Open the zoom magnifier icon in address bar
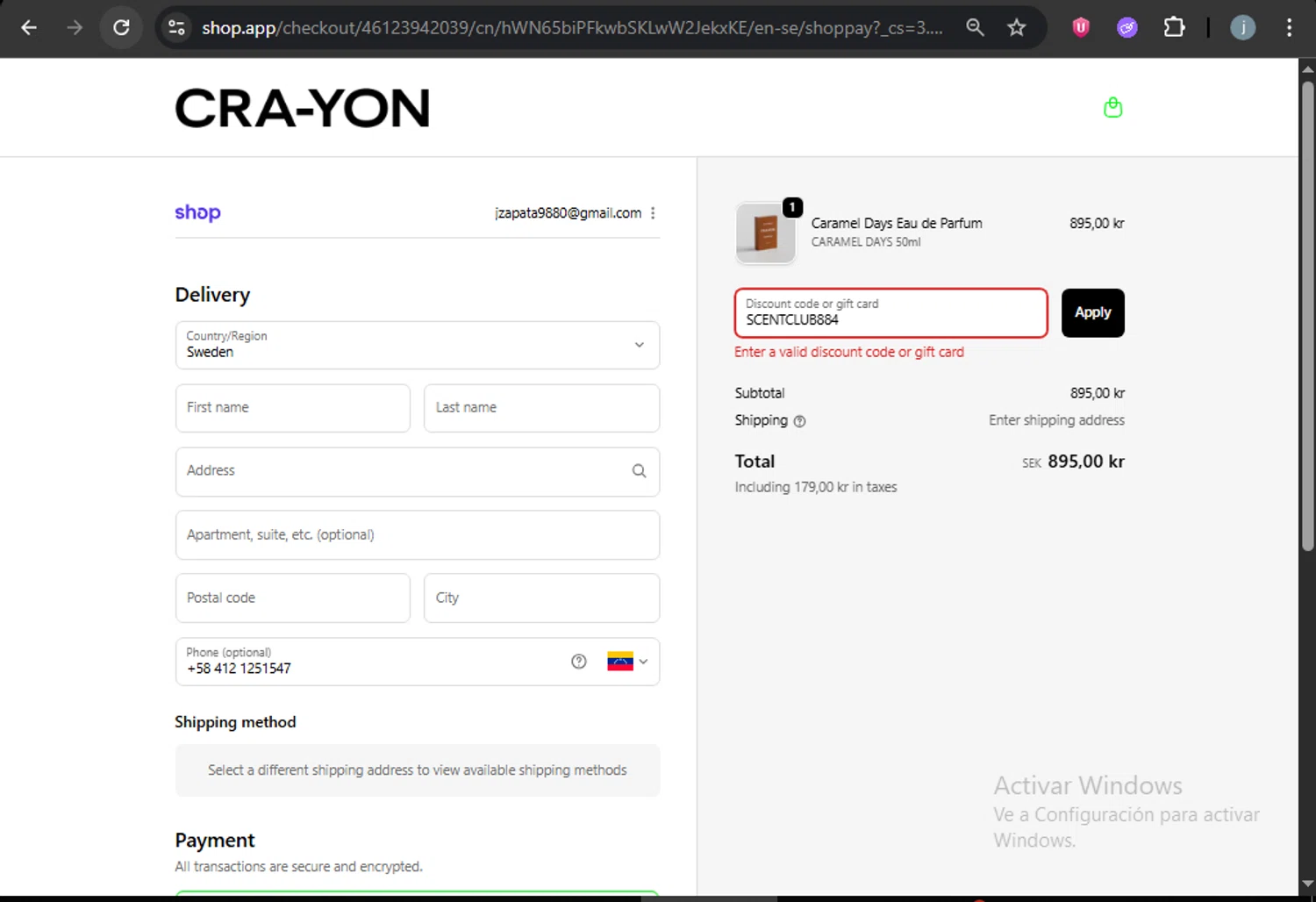This screenshot has height=902, width=1316. click(975, 28)
